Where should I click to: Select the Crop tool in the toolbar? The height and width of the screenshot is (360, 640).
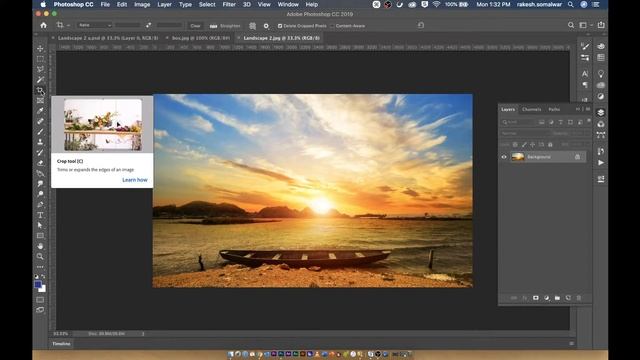pos(40,90)
